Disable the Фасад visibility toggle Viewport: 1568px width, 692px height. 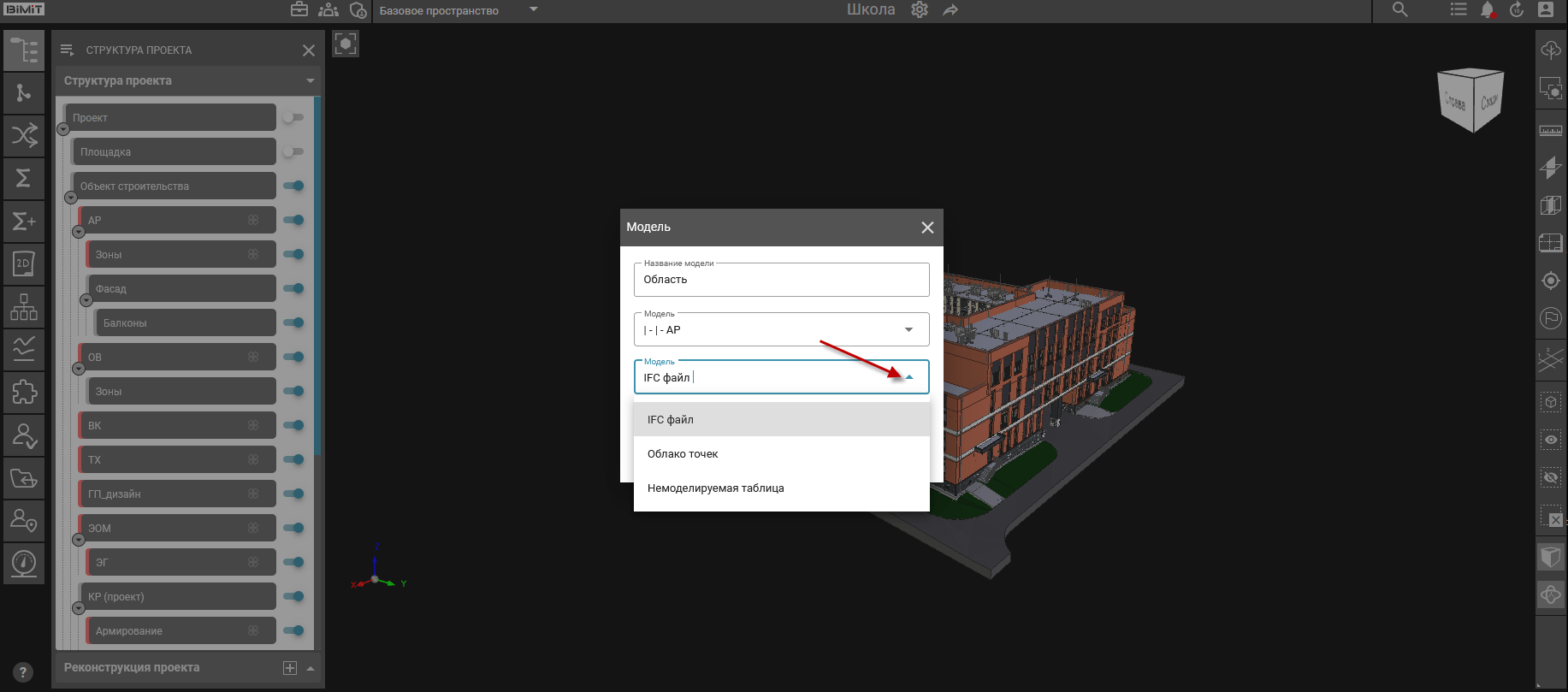click(293, 288)
